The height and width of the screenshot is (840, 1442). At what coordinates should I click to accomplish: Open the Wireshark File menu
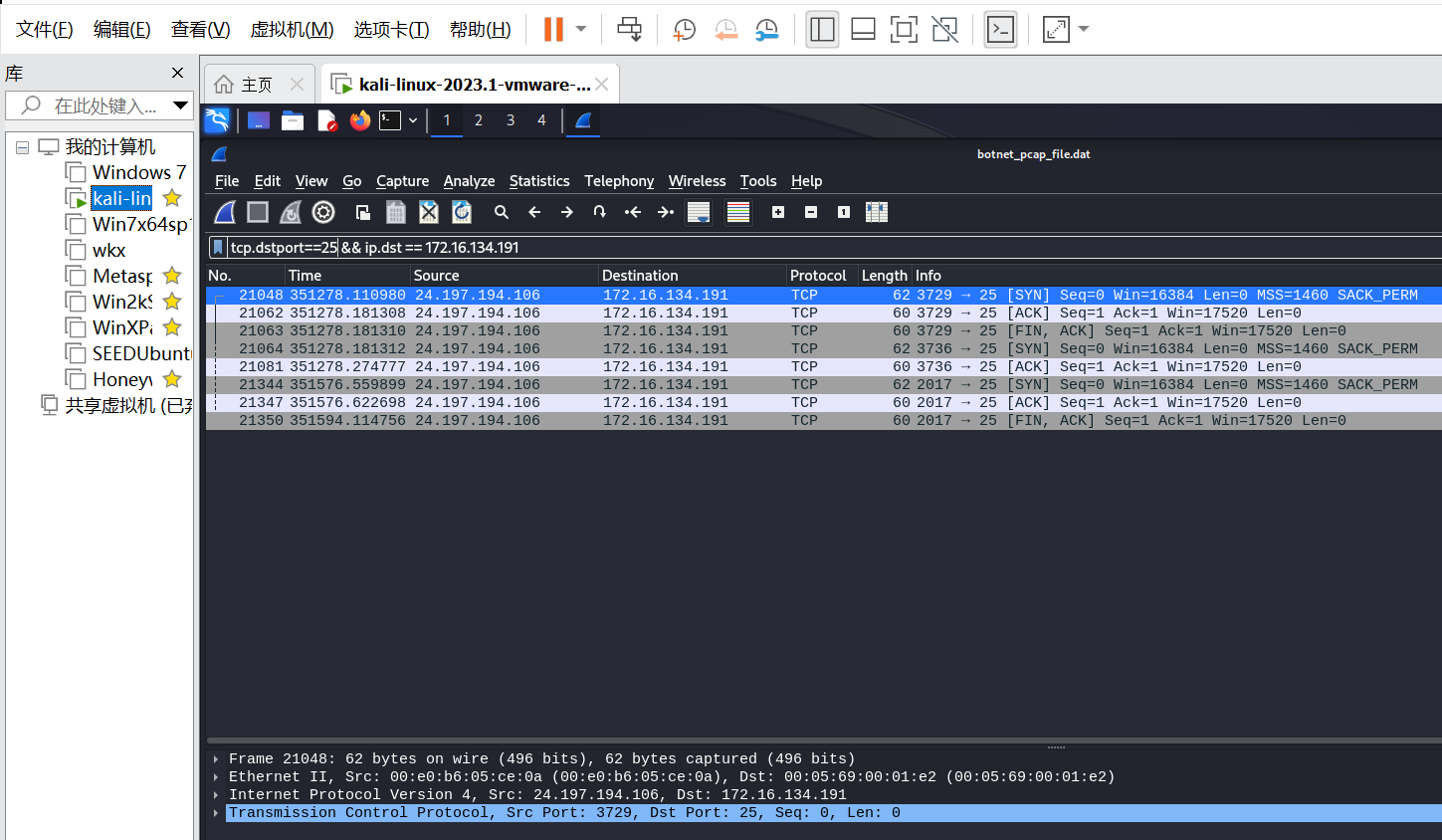(227, 181)
